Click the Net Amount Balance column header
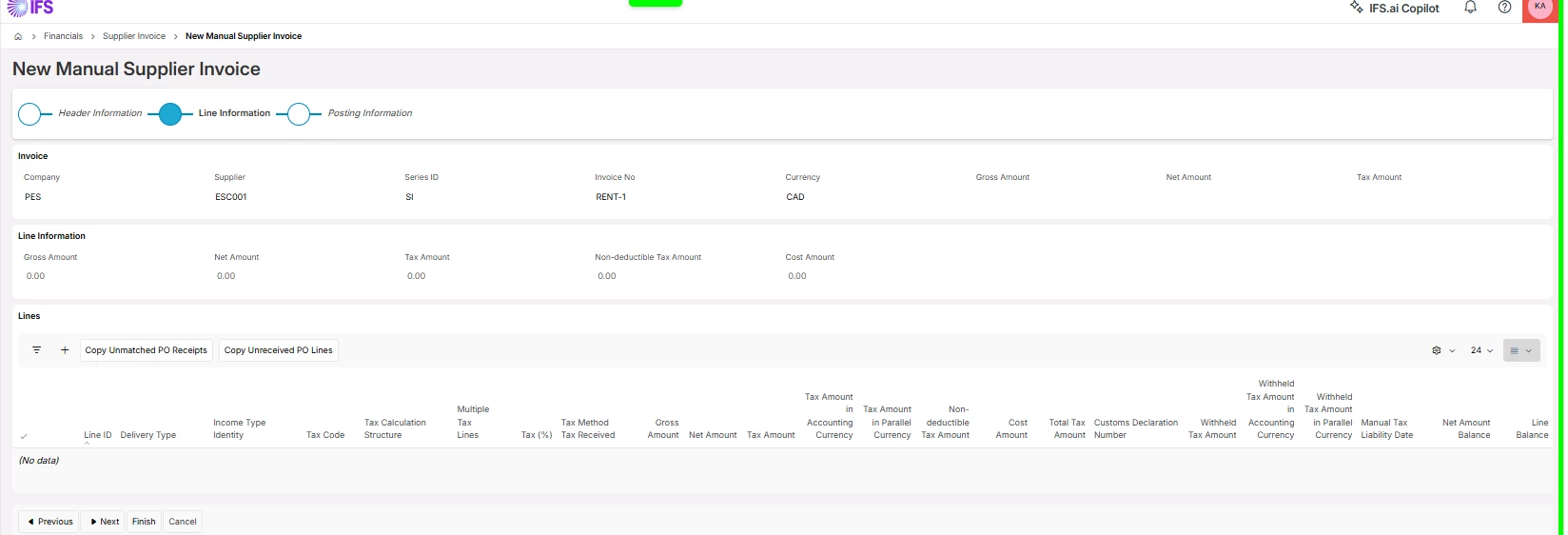Viewport: 1568px width, 535px height. [1466, 428]
